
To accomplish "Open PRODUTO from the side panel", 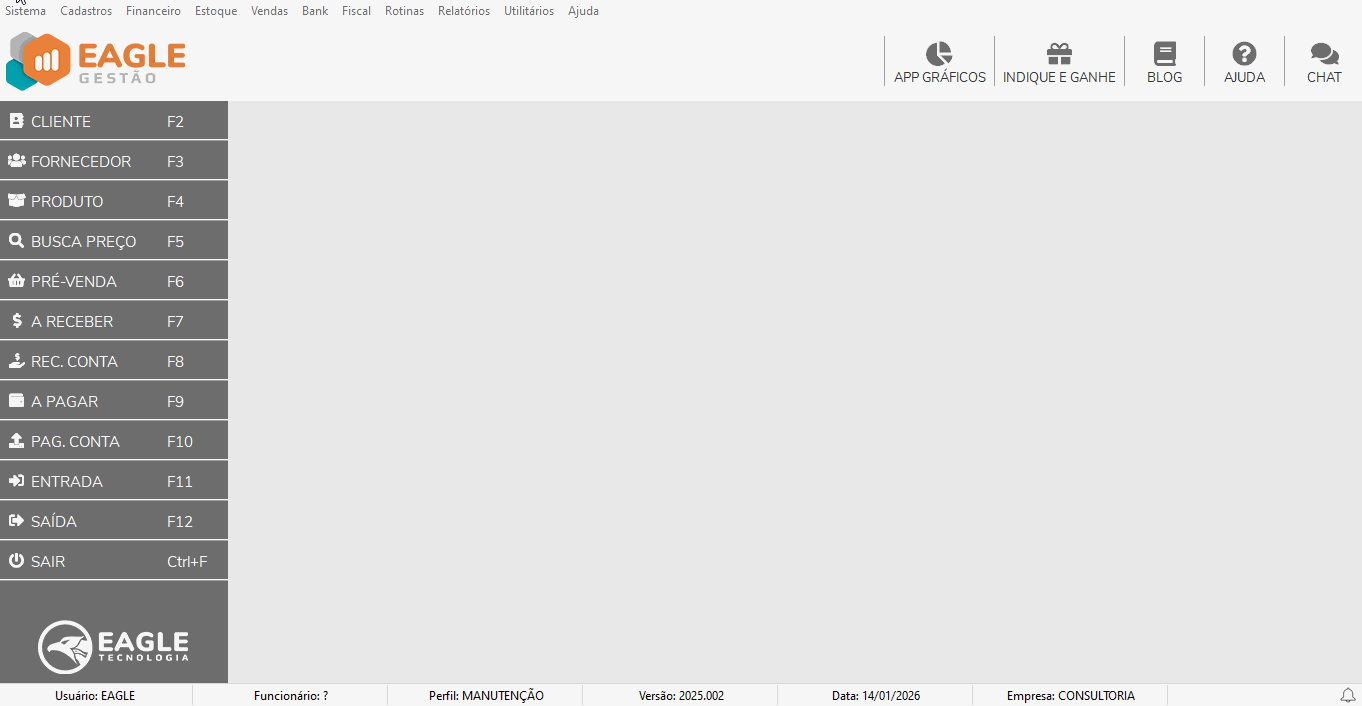I will coord(113,201).
